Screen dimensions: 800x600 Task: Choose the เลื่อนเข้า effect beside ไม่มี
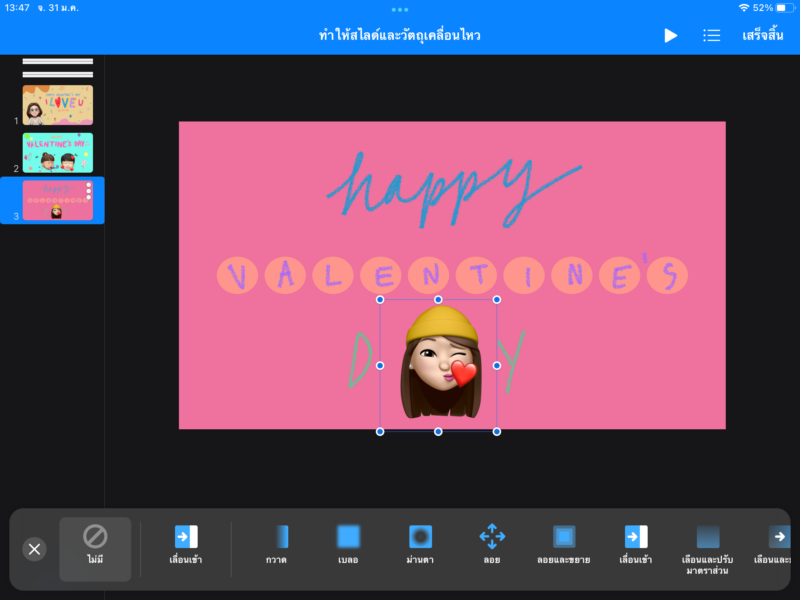186,545
